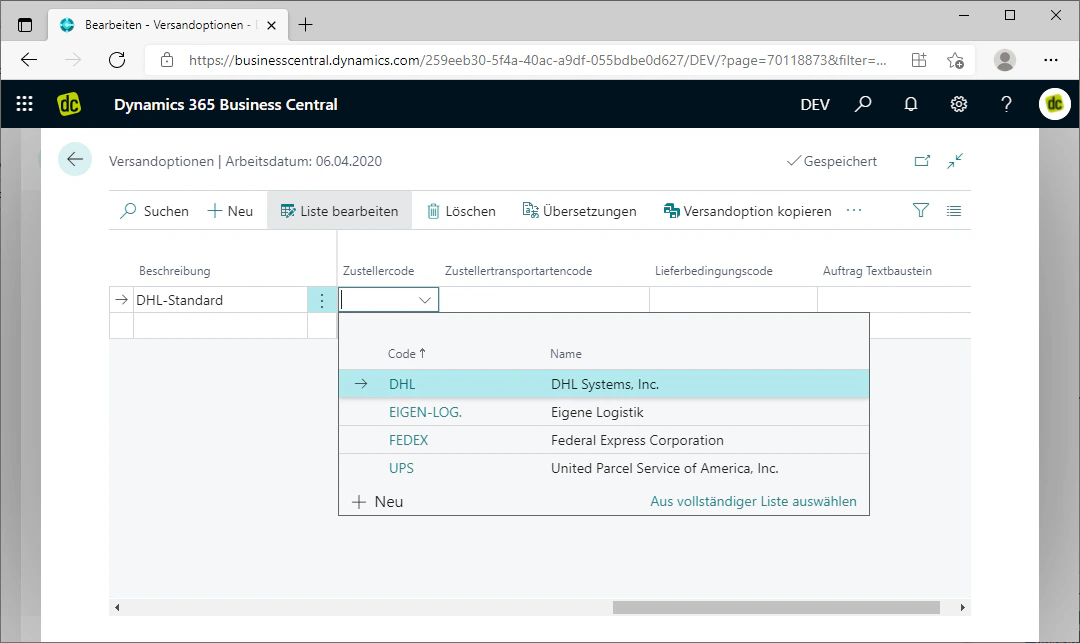This screenshot has width=1080, height=643.
Task: Click the Lieferbedingungscode cell of DHL-Standard
Action: click(734, 300)
